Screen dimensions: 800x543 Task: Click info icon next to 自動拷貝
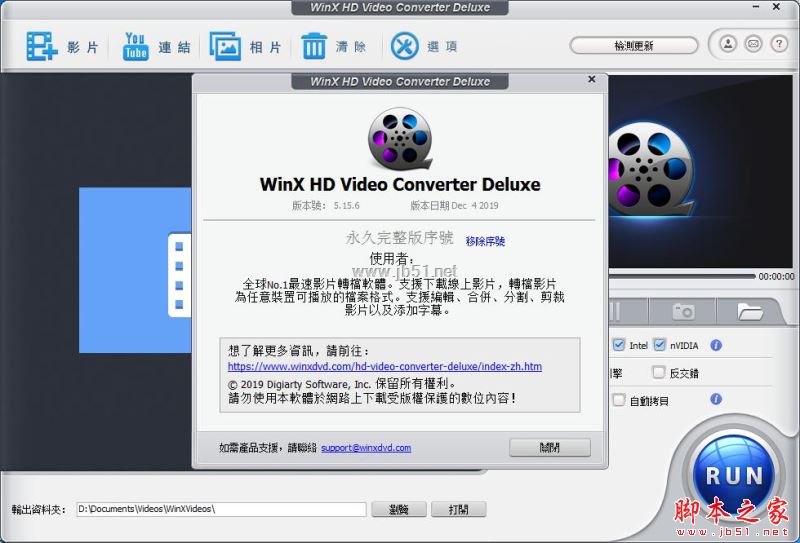[x=716, y=399]
